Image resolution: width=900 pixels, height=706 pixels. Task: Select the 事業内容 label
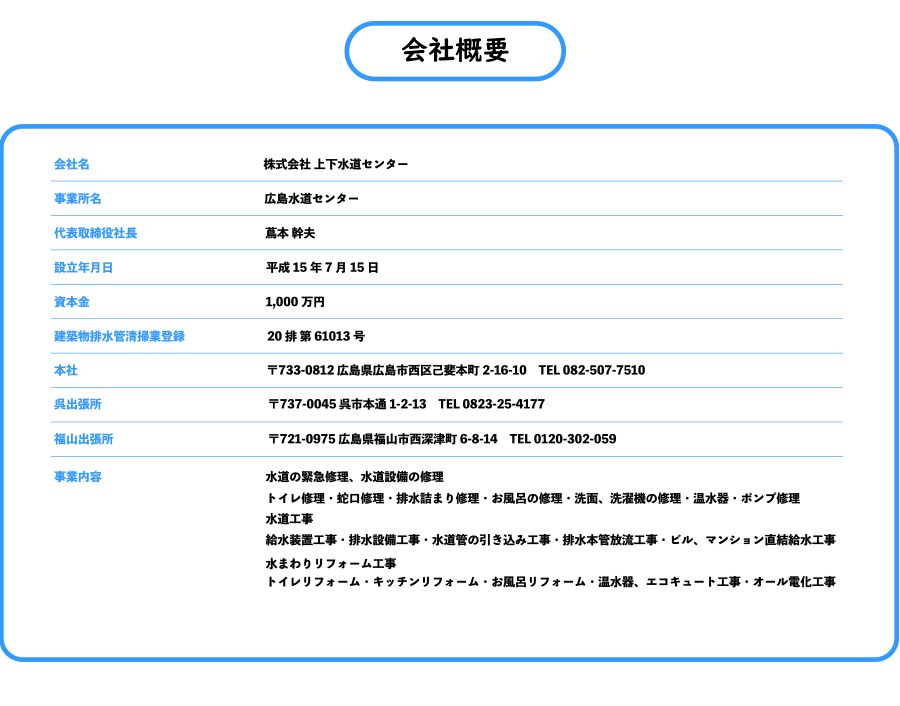click(78, 477)
